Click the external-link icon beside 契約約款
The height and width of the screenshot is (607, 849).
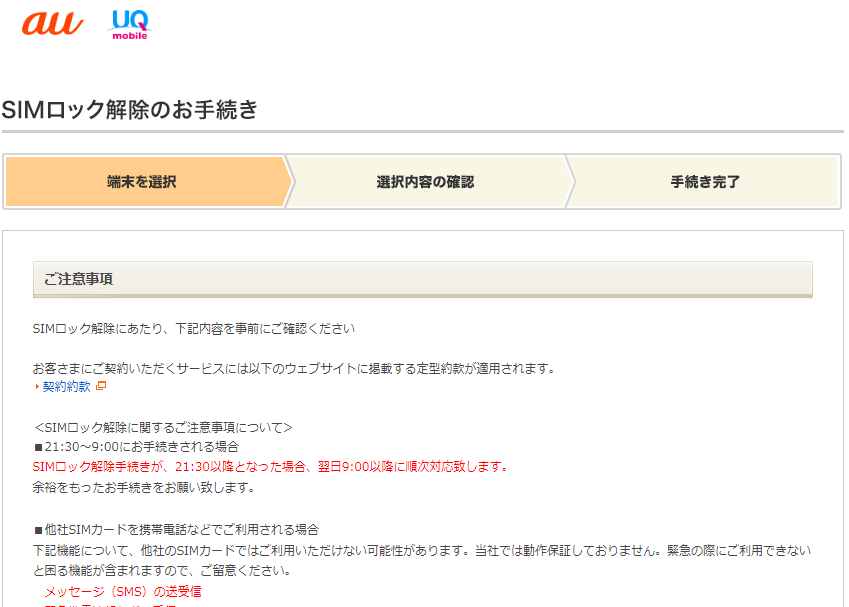coord(101,386)
